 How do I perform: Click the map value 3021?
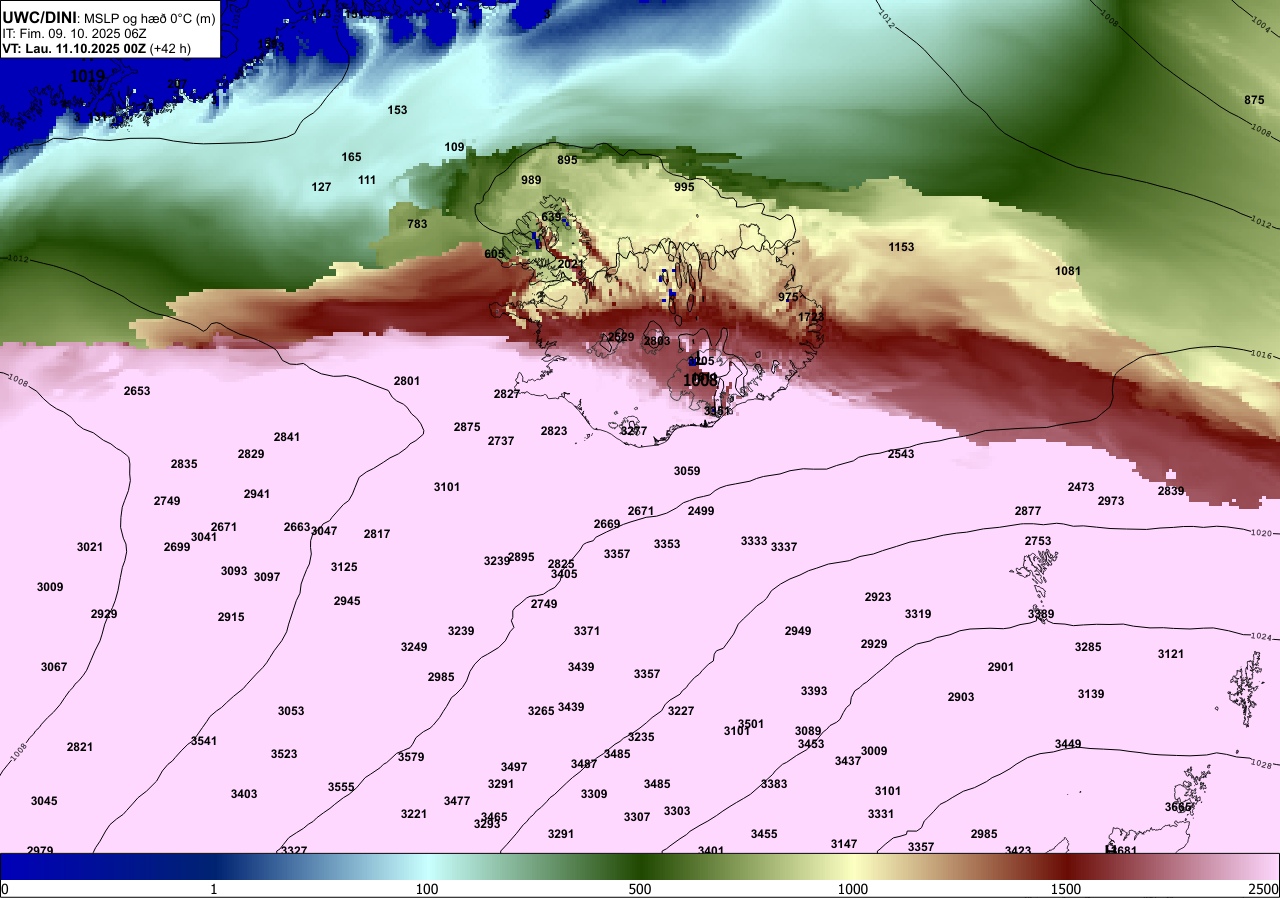click(x=90, y=547)
